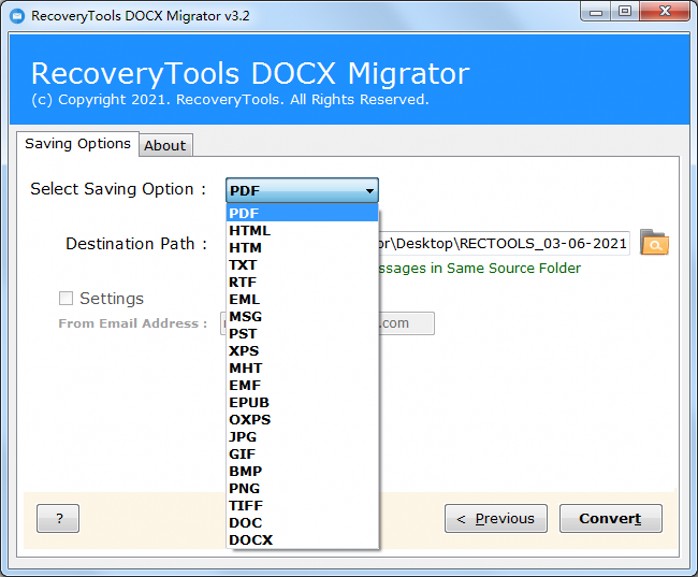Choose TIFF saving option
This screenshot has width=698, height=577.
302,506
